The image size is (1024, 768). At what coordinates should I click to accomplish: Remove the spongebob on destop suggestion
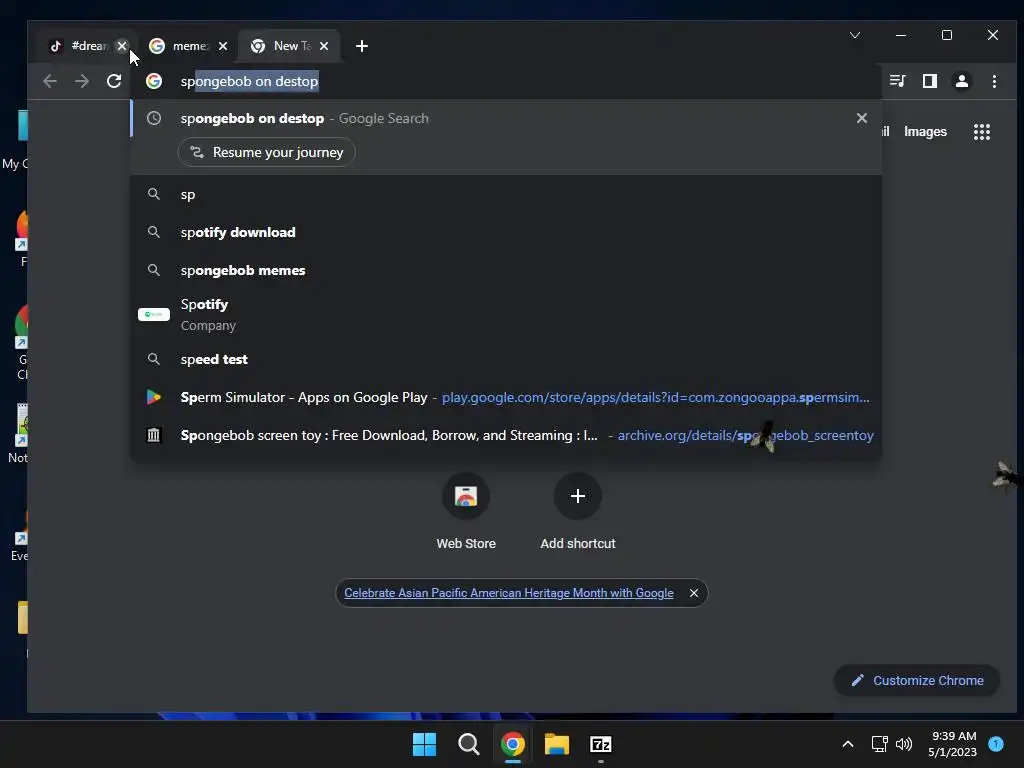pos(861,118)
